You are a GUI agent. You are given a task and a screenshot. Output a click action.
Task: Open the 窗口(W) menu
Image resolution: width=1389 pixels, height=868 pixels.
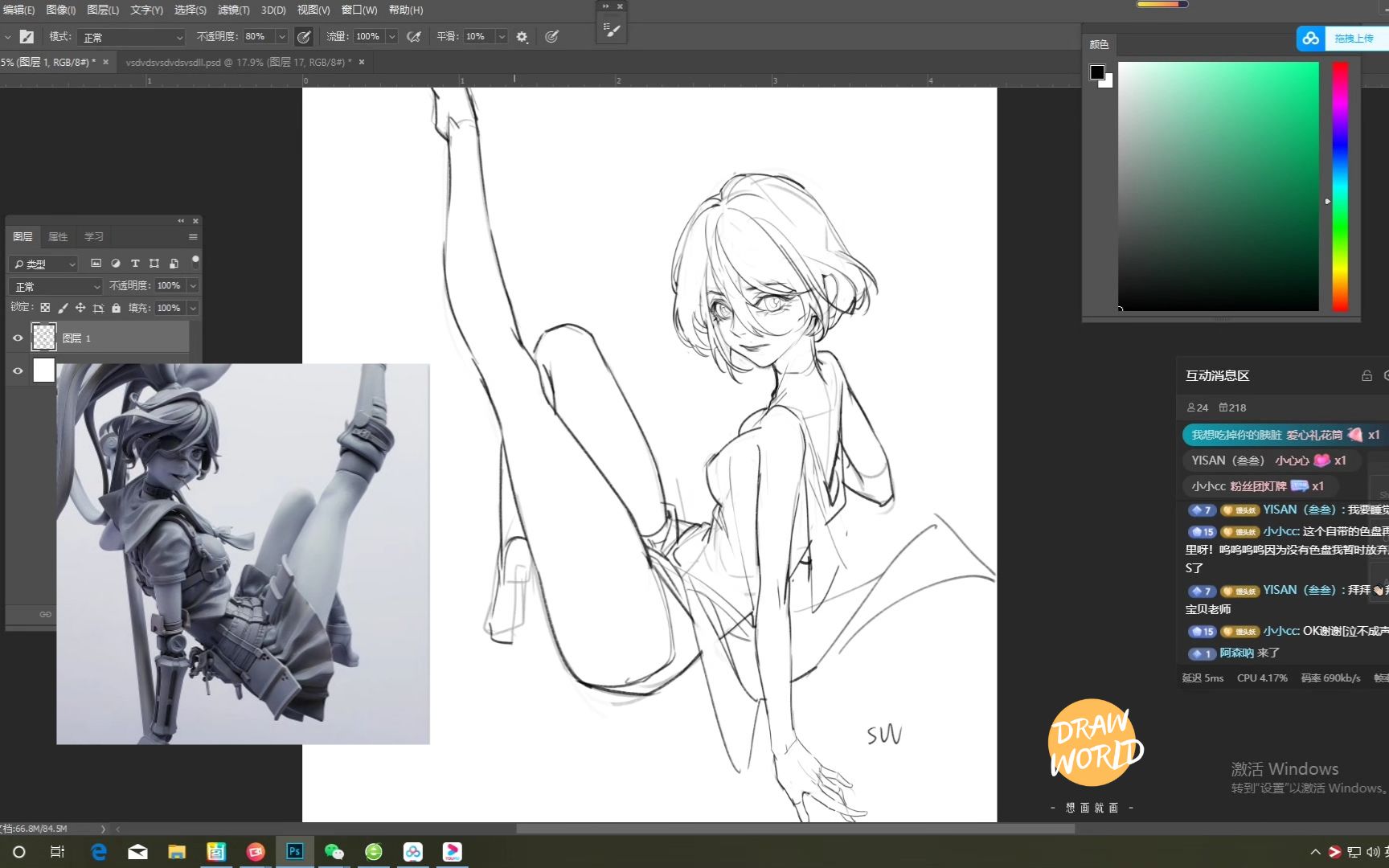click(359, 10)
